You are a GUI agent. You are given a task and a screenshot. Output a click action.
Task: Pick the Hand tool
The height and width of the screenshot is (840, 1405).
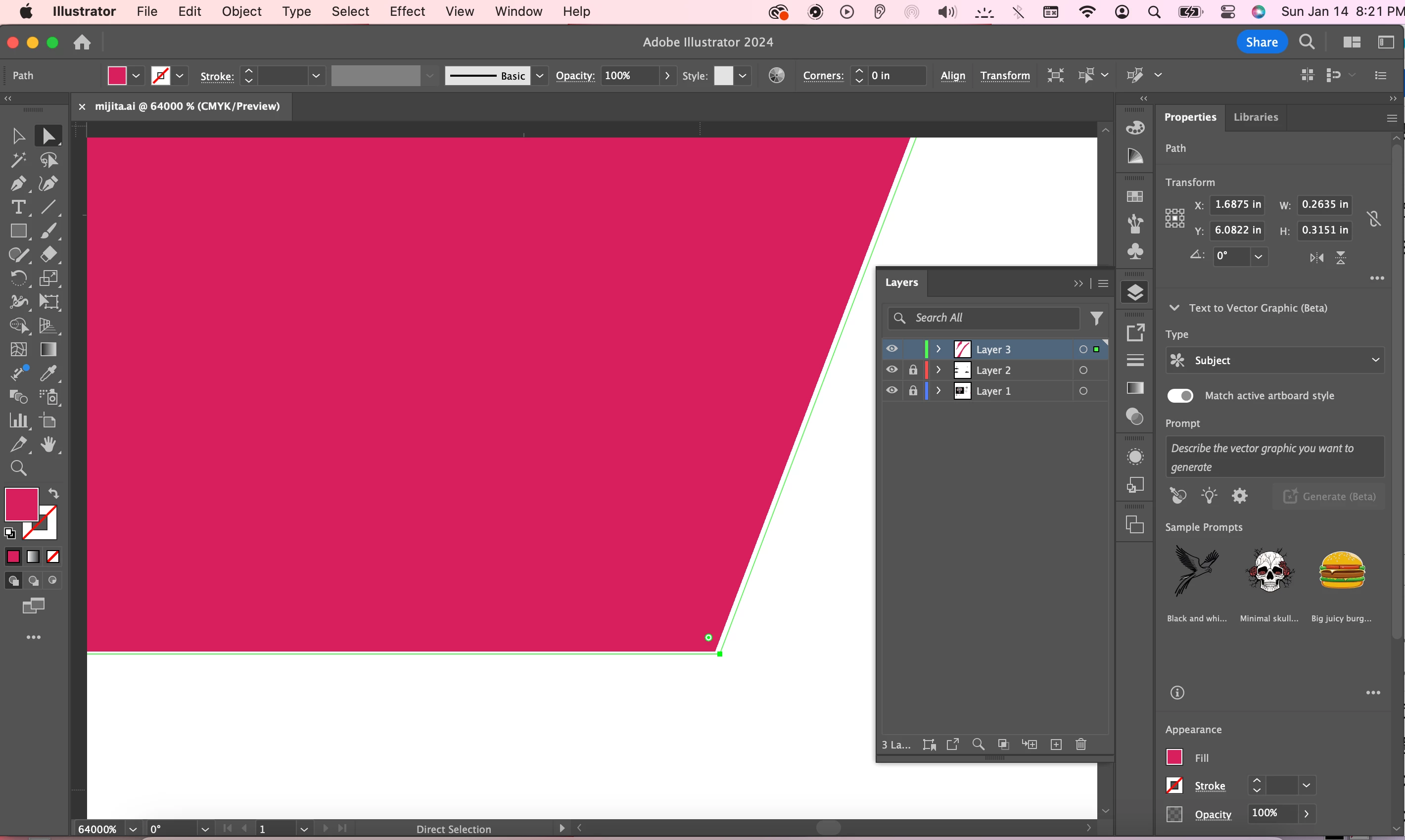[x=48, y=444]
